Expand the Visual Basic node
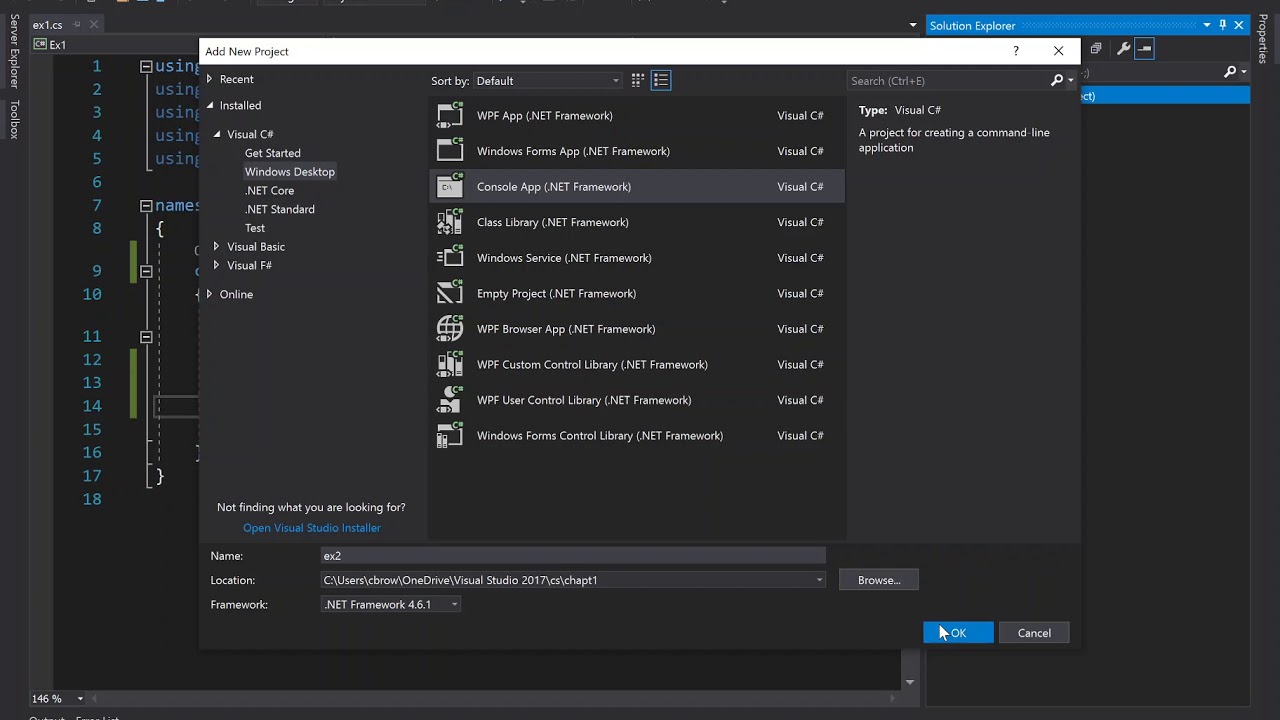The image size is (1280, 720). point(216,246)
